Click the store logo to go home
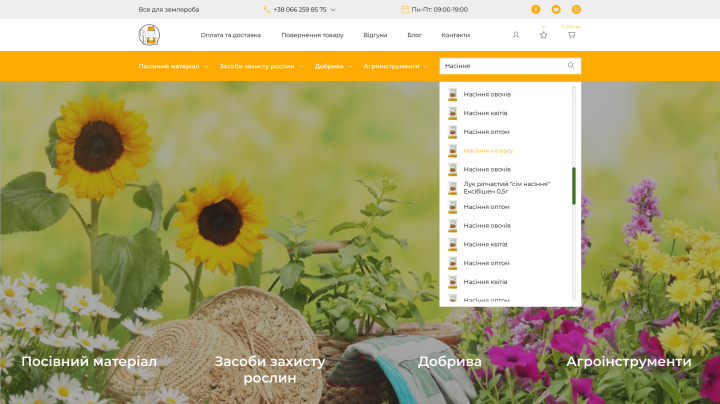Image resolution: width=720 pixels, height=404 pixels. click(149, 35)
